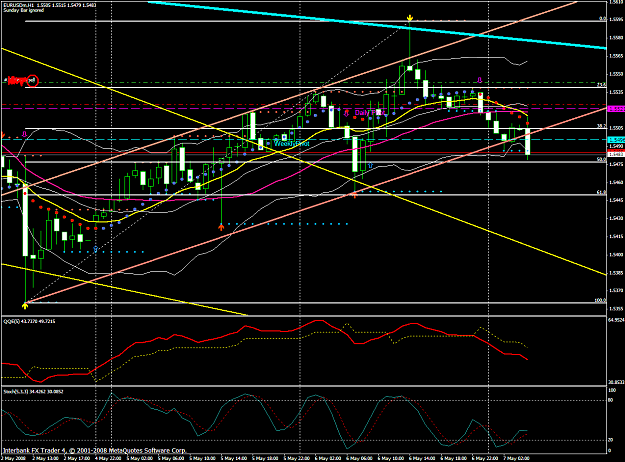Click magenta down arrow beside Daily Pivot label
This screenshot has width=625, height=462.
click(x=347, y=113)
